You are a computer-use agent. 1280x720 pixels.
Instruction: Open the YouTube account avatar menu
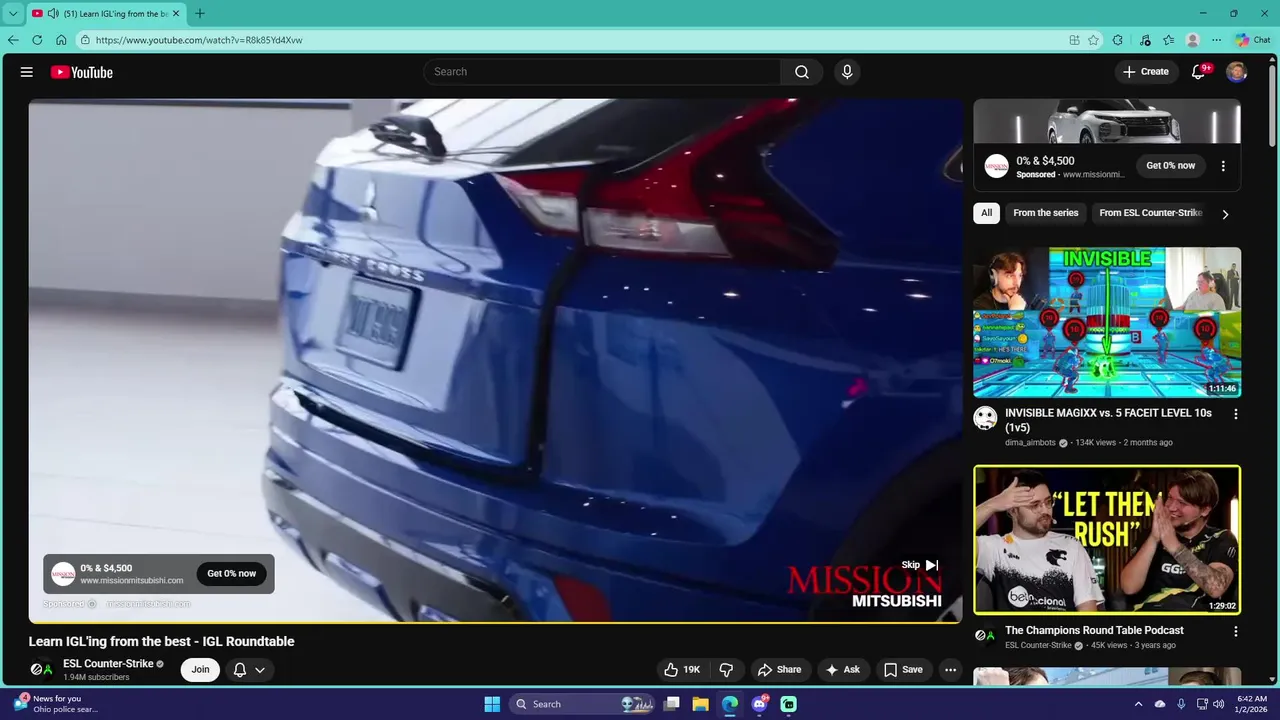click(x=1237, y=72)
